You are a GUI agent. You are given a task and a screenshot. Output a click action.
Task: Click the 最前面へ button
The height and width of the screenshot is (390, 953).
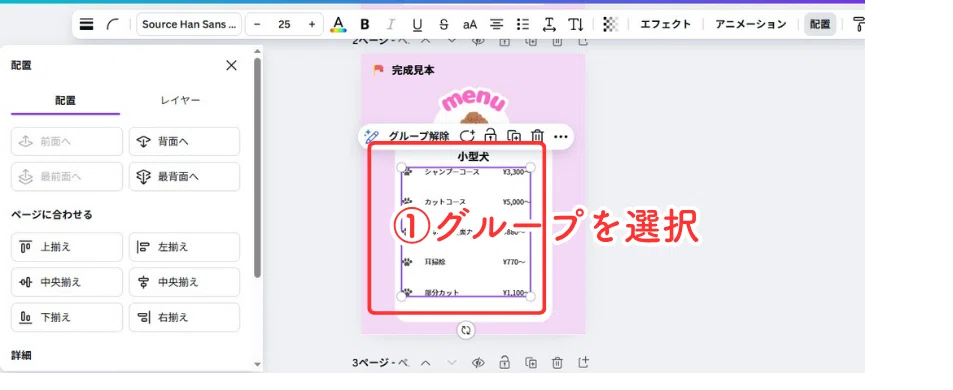click(67, 177)
